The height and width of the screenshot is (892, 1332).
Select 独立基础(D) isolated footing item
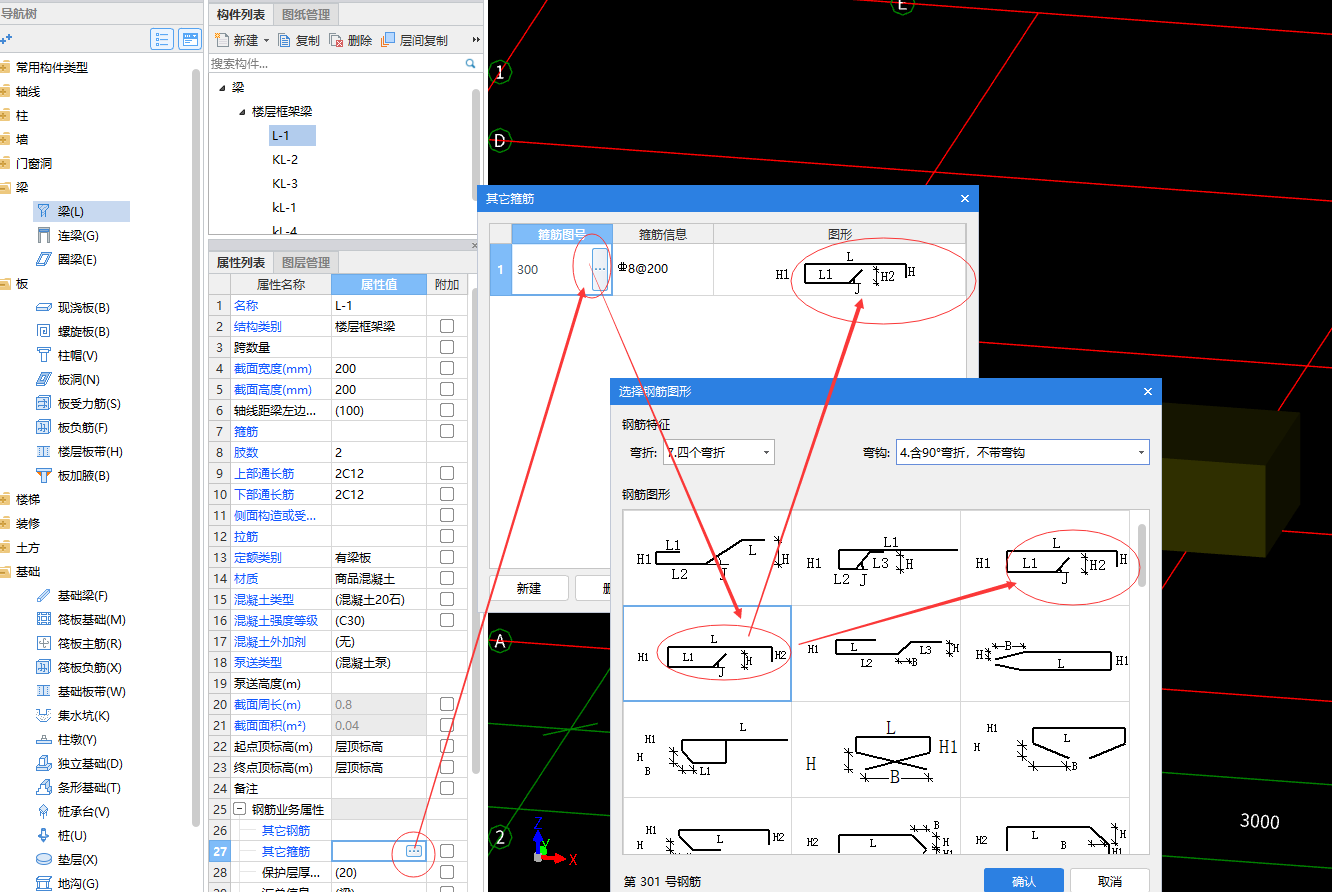[x=90, y=763]
